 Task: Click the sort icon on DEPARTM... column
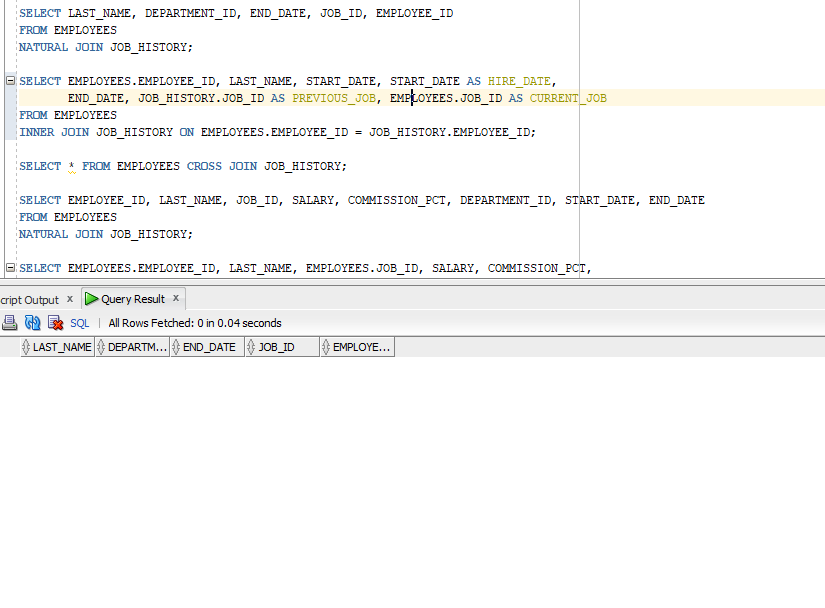point(103,346)
